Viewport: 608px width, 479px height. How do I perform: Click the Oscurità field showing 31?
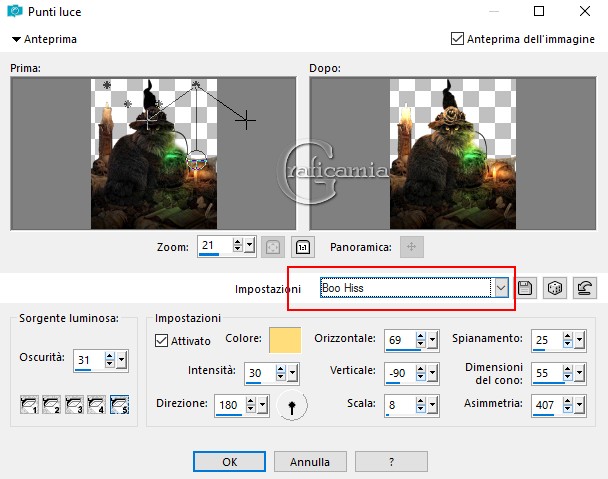click(89, 360)
